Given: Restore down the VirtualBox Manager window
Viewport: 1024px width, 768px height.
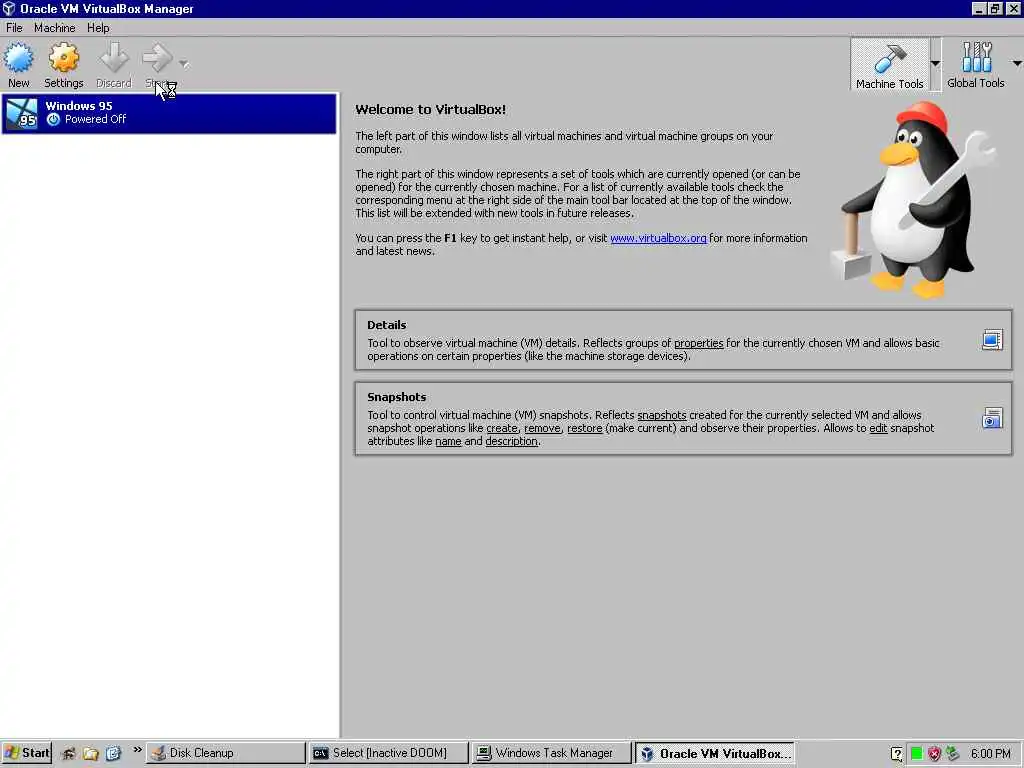Looking at the screenshot, I should pos(995,8).
